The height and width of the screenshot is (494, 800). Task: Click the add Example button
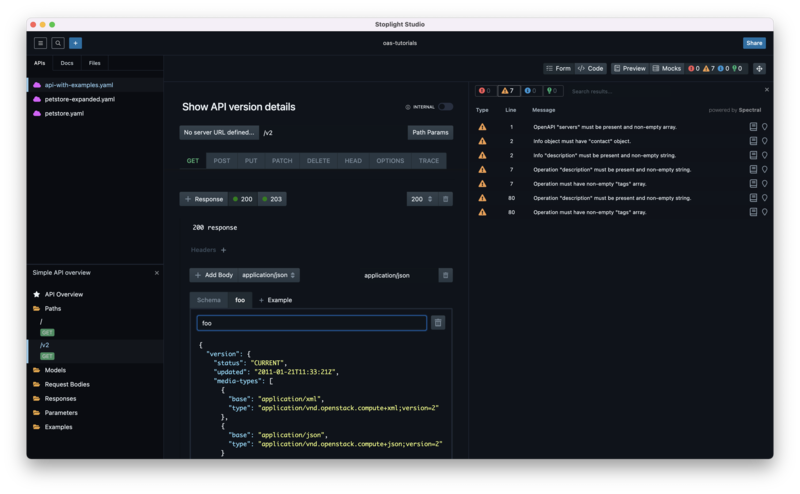[x=276, y=300]
